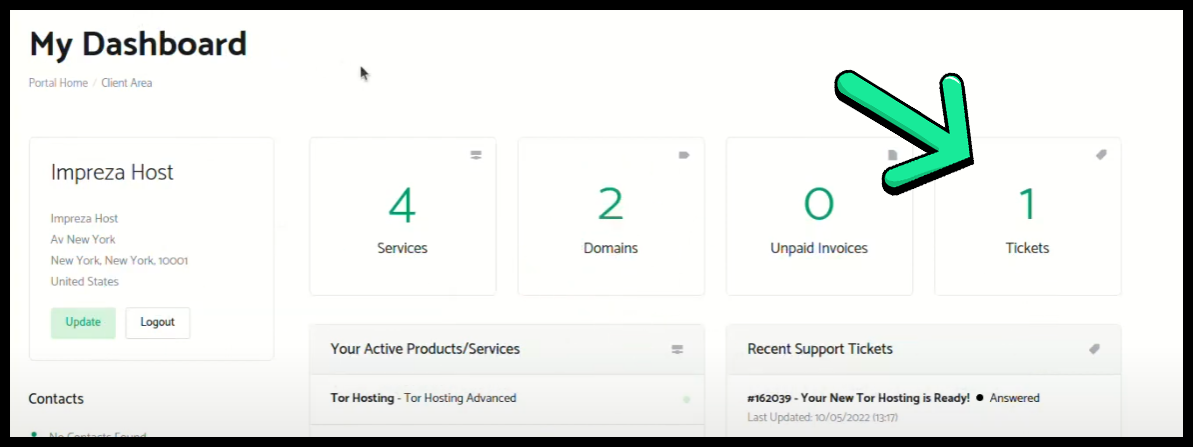Click the document icon in Unpaid Invoices tile
The width and height of the screenshot is (1193, 447).
click(x=893, y=155)
